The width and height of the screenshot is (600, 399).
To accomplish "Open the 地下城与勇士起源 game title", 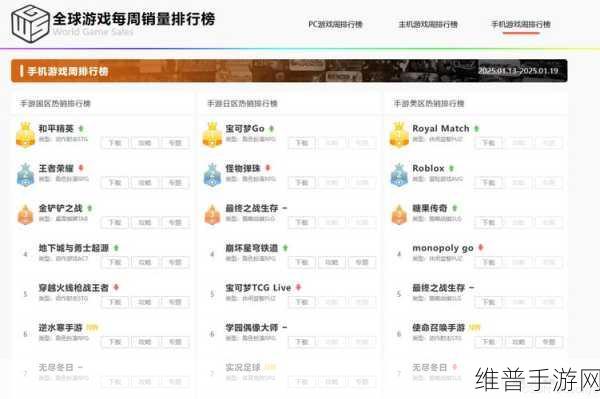I will [x=73, y=248].
